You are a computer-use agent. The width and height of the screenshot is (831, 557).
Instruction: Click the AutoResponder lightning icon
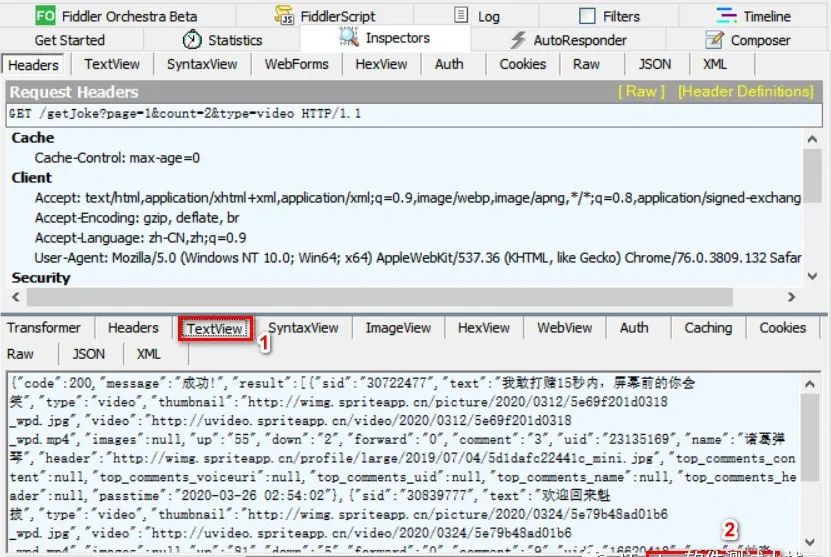click(518, 40)
